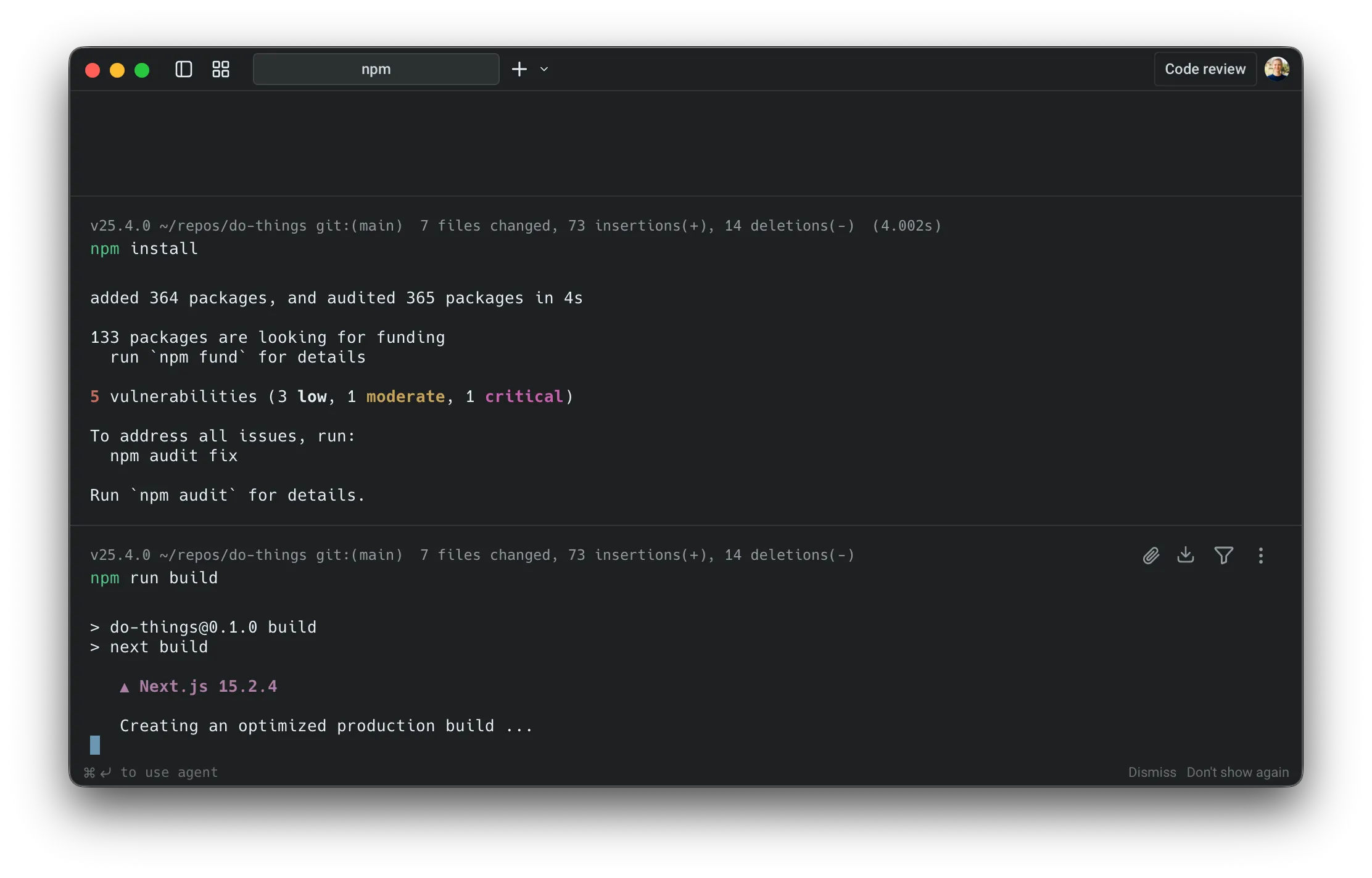Click the terminal cursor input area
Screen dimensions: 1372x878
click(95, 745)
